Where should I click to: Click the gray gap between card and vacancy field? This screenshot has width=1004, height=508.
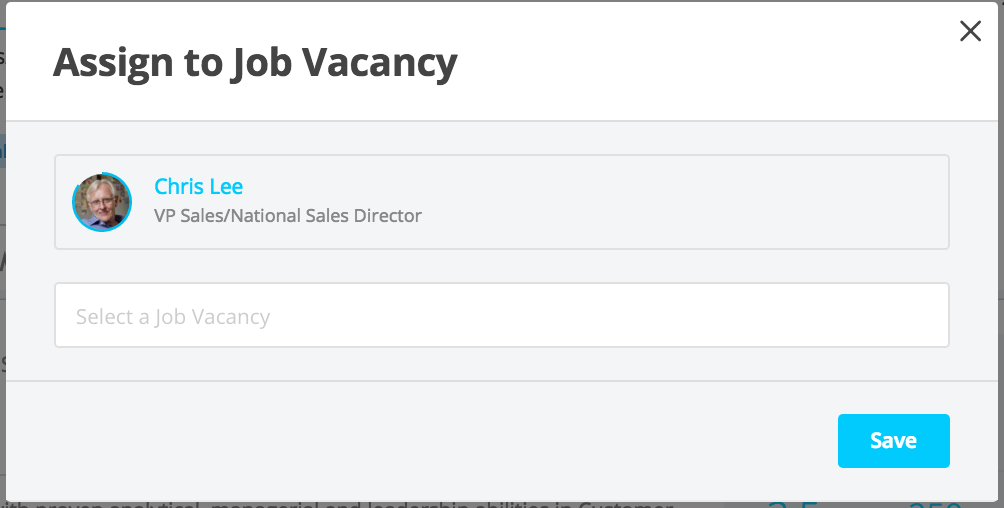pyautogui.click(x=501, y=266)
